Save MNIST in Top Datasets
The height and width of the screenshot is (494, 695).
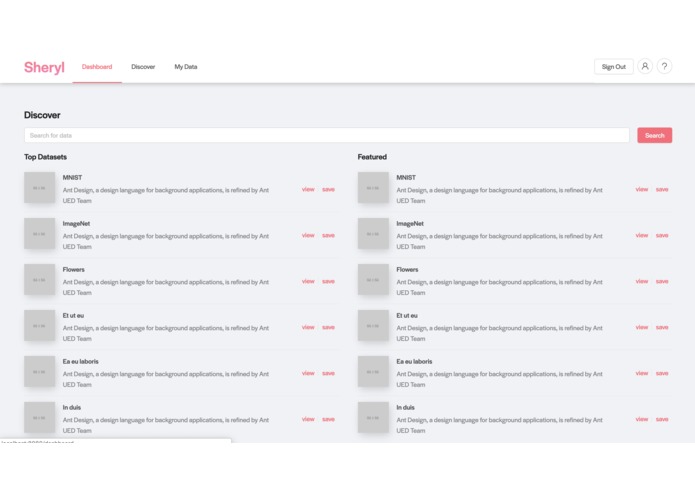coord(328,190)
